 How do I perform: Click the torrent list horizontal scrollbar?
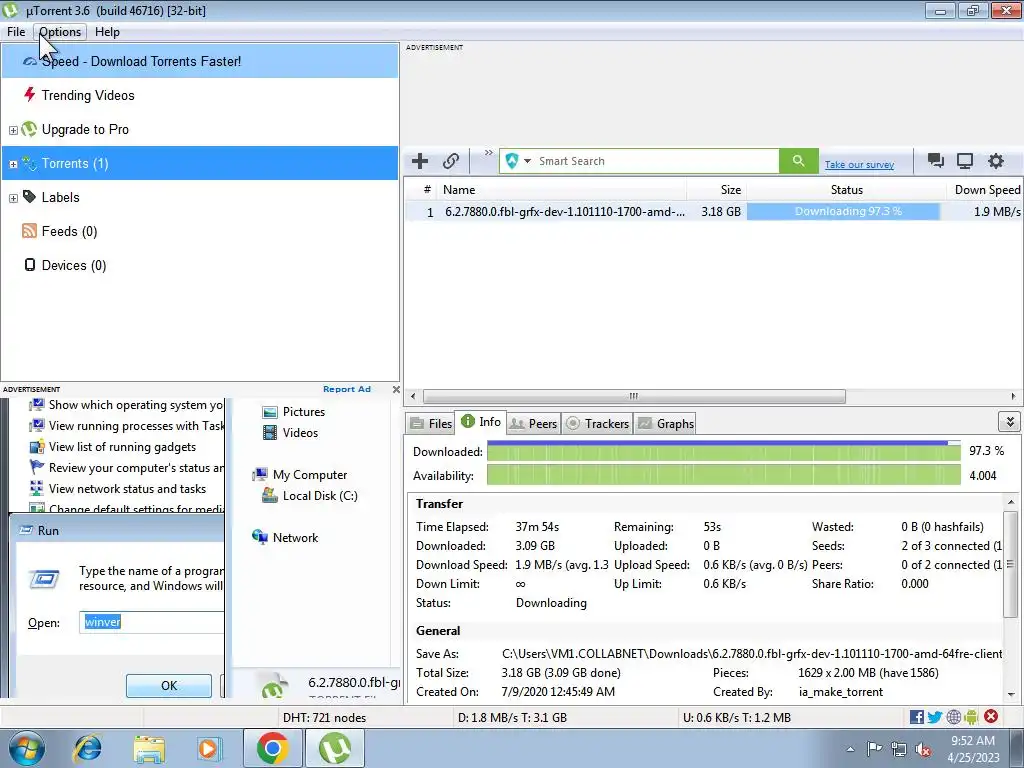pyautogui.click(x=633, y=396)
